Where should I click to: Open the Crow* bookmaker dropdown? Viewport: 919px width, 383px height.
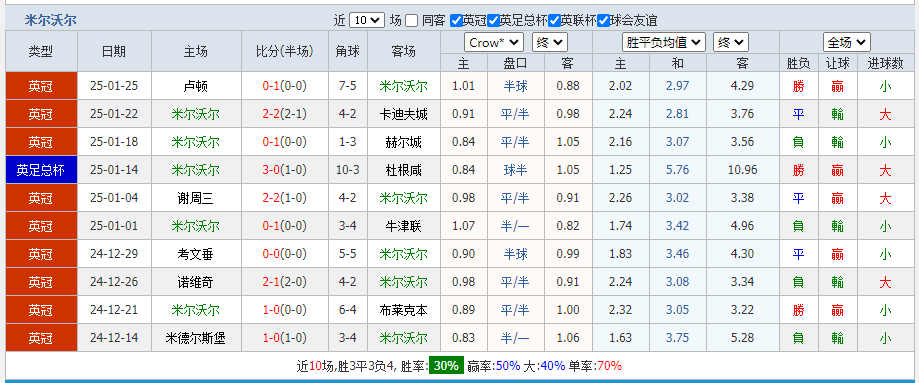(x=493, y=42)
